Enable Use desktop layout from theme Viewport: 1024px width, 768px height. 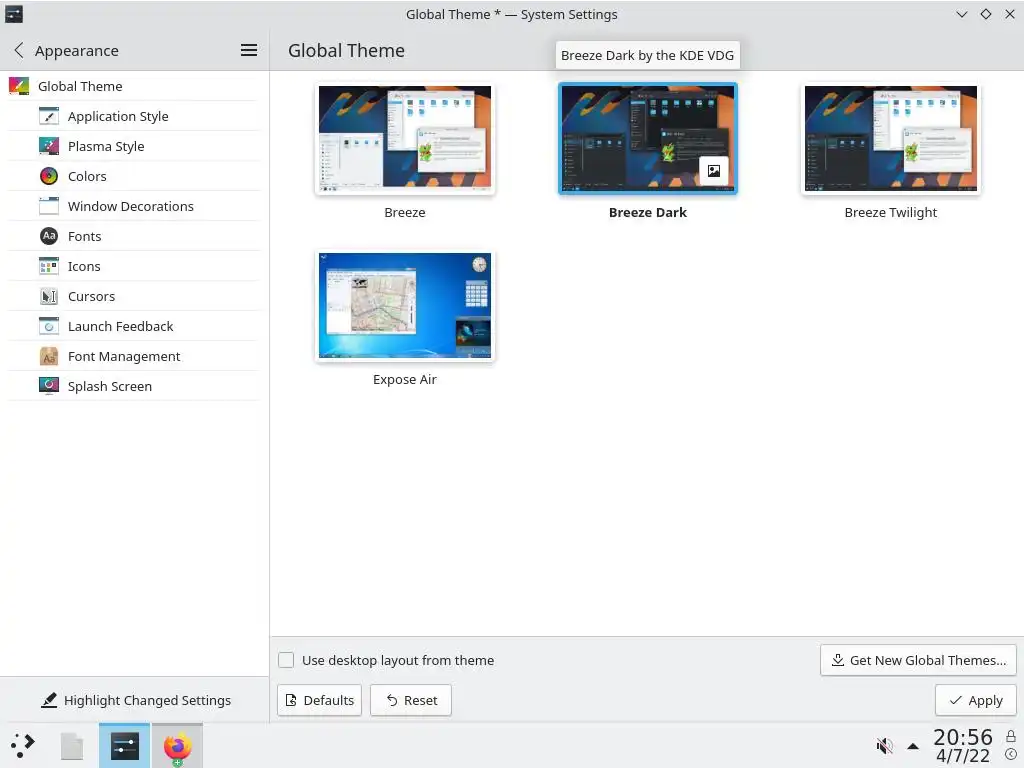click(x=286, y=660)
